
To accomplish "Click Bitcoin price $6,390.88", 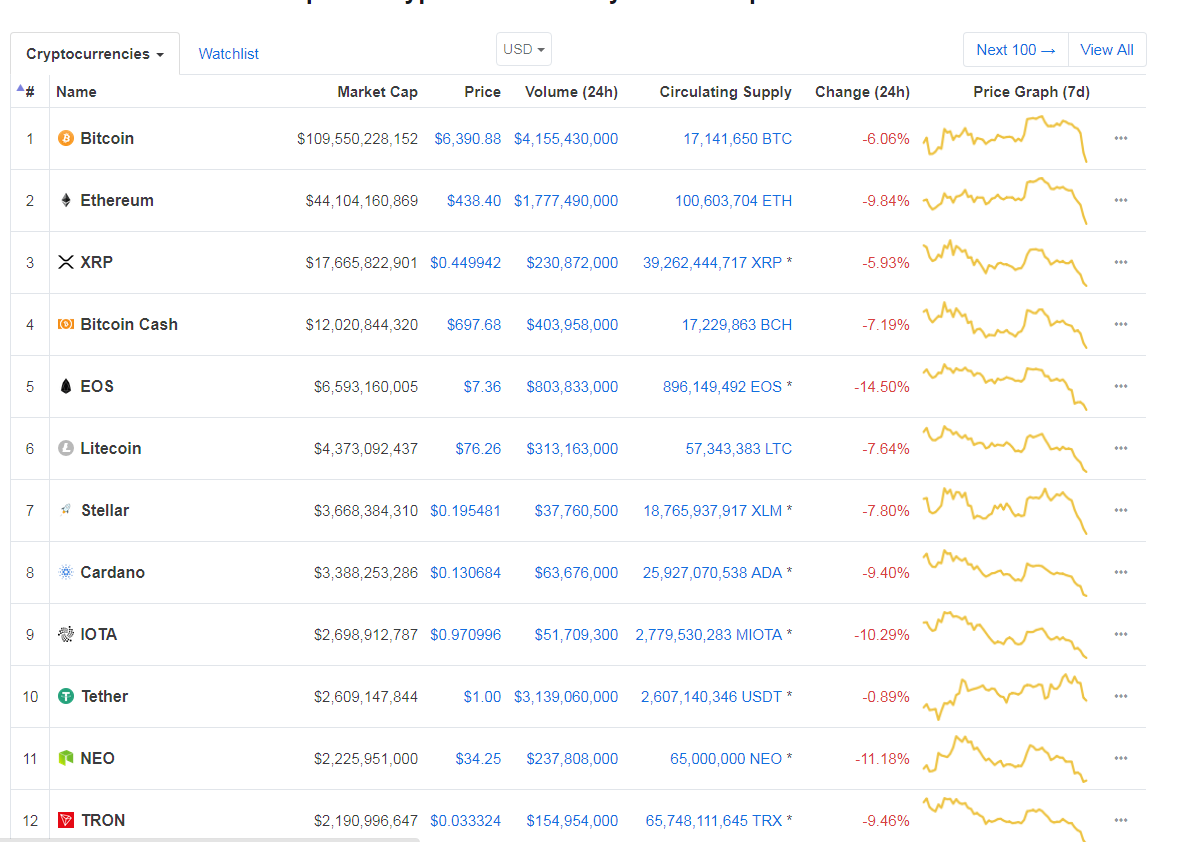I will pyautogui.click(x=468, y=138).
